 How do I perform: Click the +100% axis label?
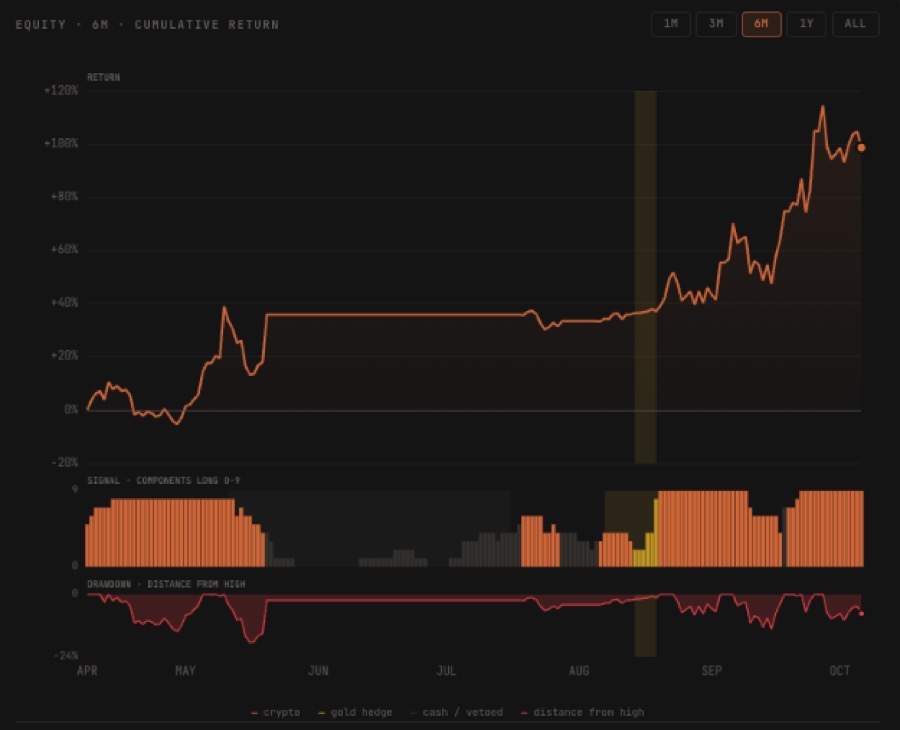(61, 143)
